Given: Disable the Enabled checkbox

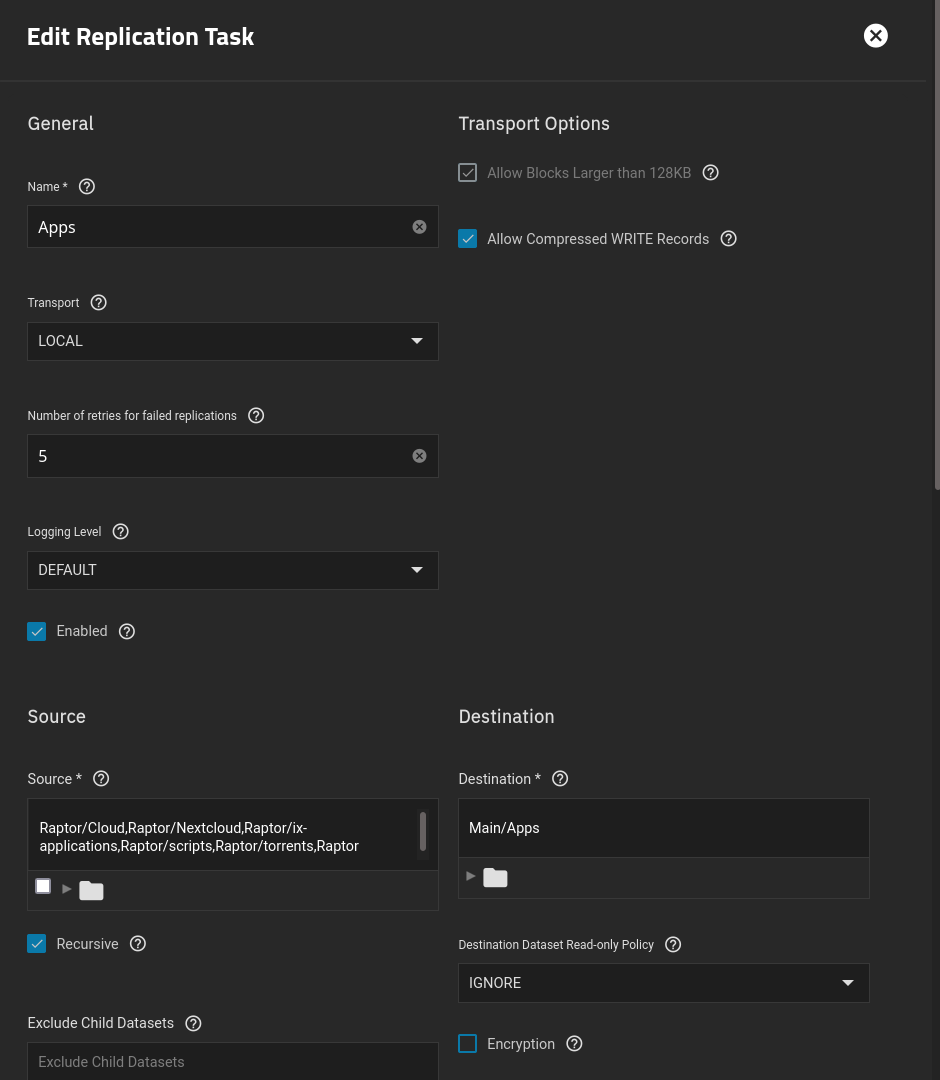Looking at the screenshot, I should [37, 631].
